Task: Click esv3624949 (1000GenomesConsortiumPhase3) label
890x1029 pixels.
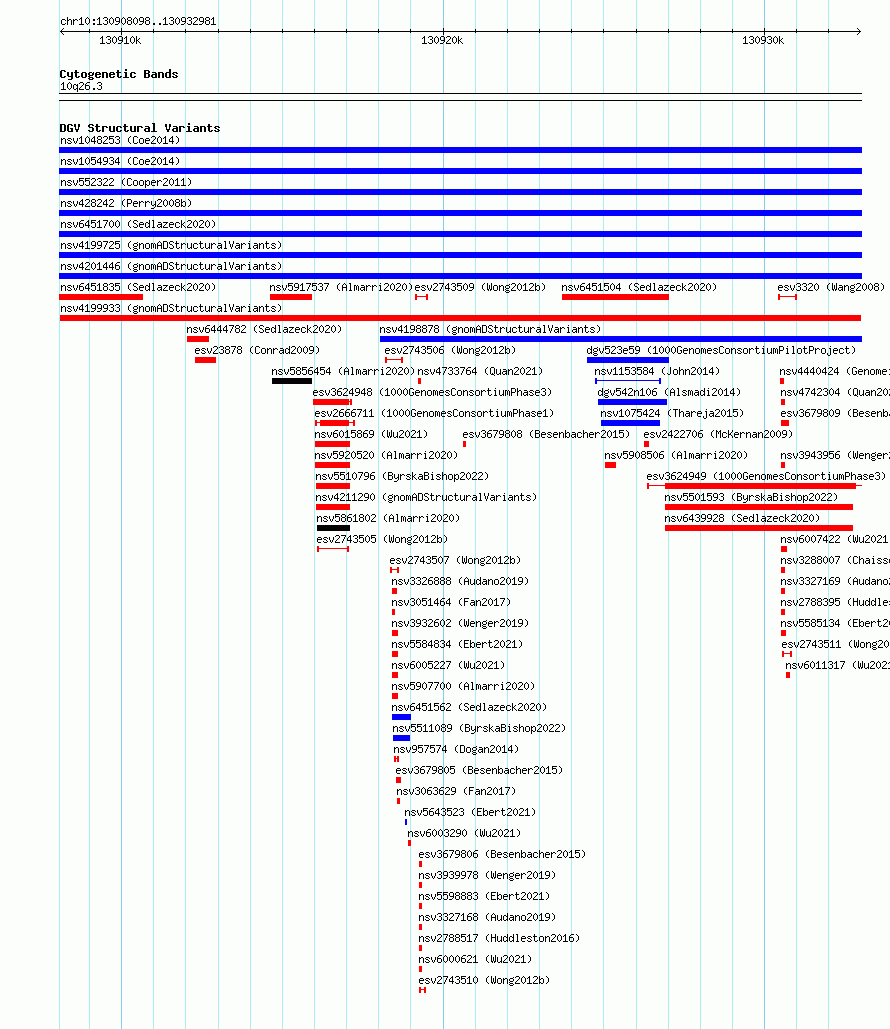Action: click(766, 476)
